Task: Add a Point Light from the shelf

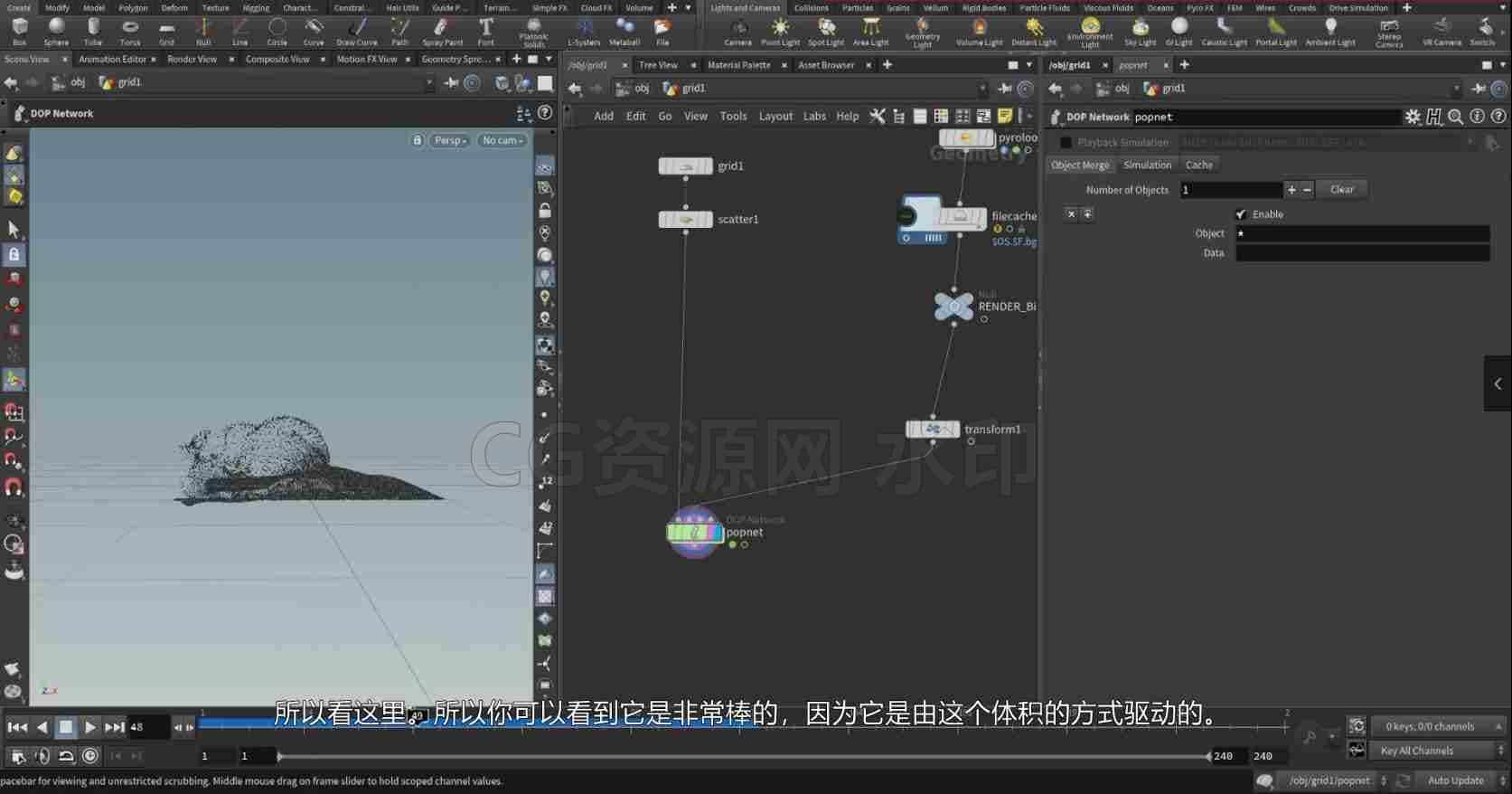Action: 780,31
